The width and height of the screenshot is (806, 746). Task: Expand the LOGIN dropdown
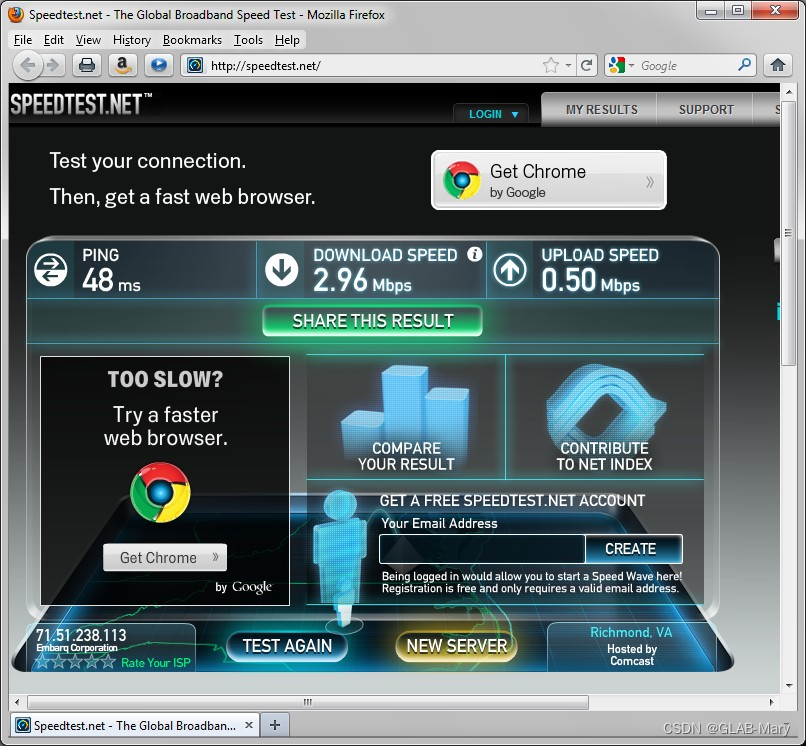click(492, 114)
